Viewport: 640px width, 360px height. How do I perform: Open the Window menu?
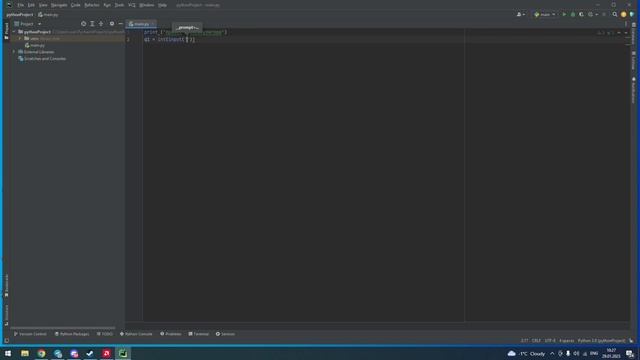(x=147, y=5)
